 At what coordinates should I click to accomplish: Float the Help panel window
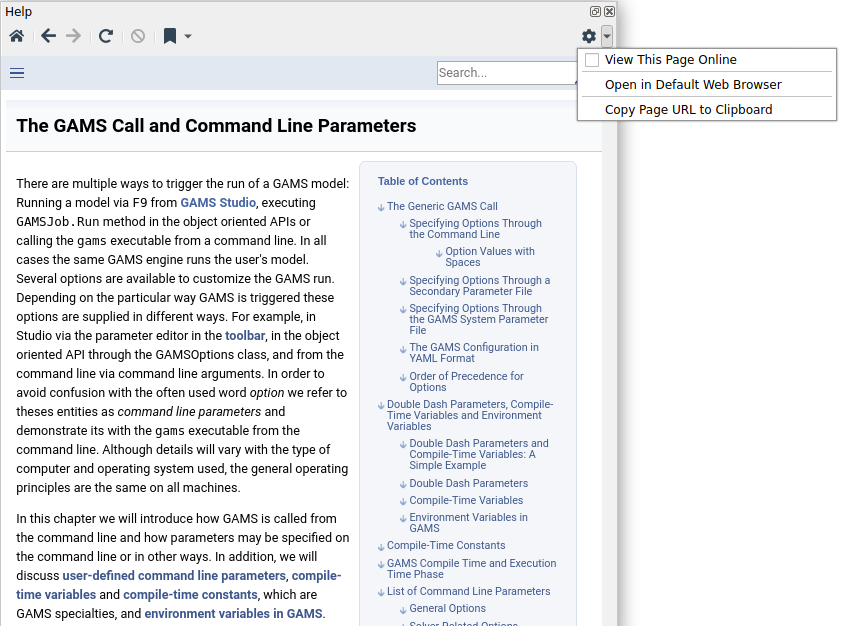click(595, 11)
